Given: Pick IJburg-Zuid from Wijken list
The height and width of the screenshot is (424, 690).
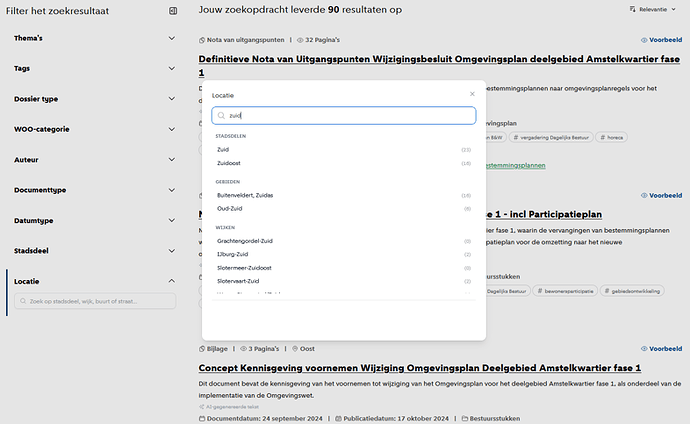Looking at the screenshot, I should coord(344,254).
